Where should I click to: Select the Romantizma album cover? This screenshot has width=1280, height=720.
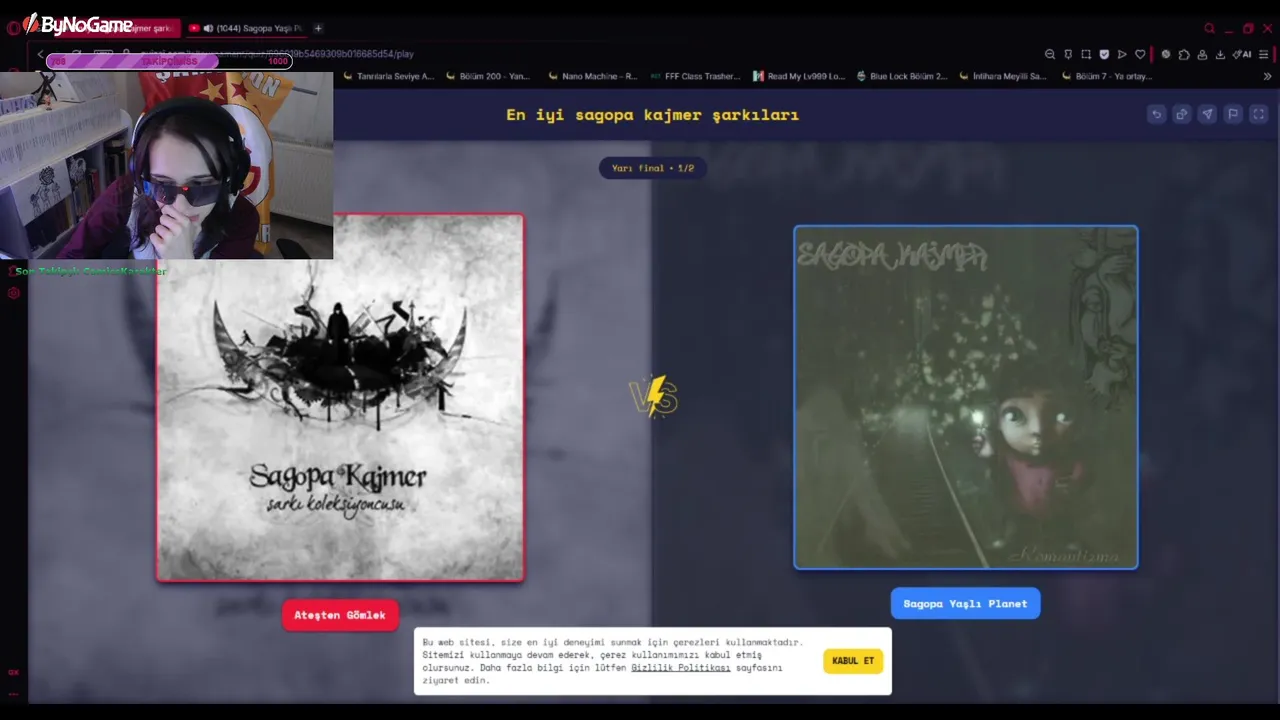[966, 397]
